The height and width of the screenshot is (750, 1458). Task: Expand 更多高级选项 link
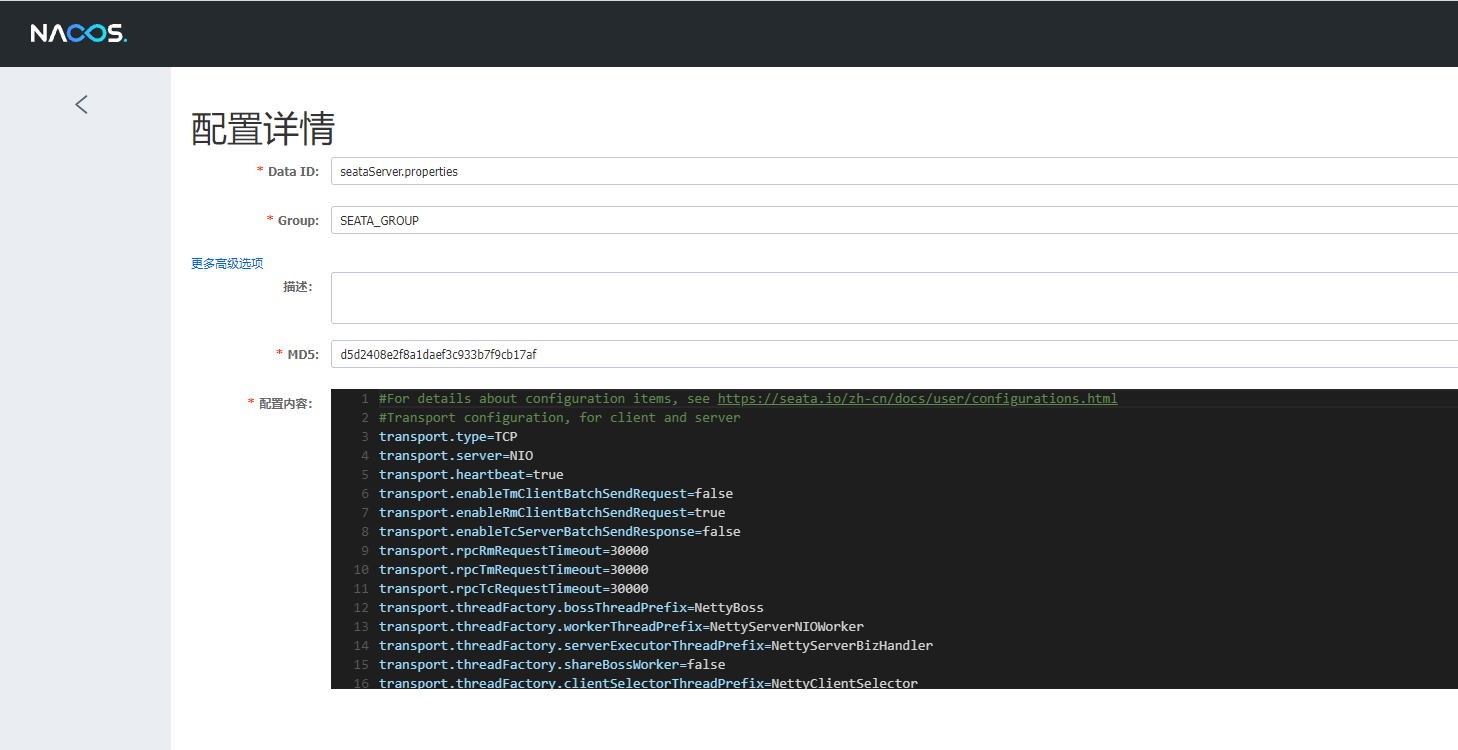[227, 264]
